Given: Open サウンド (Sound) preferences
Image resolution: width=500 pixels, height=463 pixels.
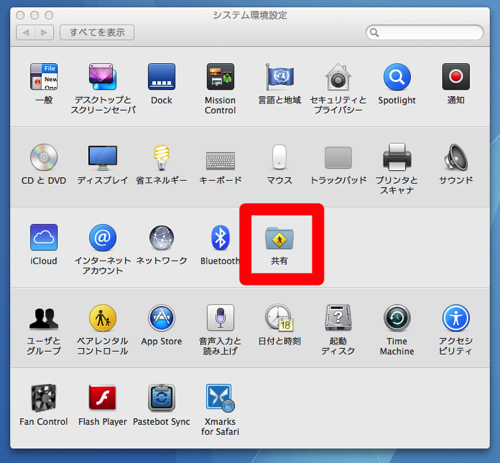Looking at the screenshot, I should [456, 157].
